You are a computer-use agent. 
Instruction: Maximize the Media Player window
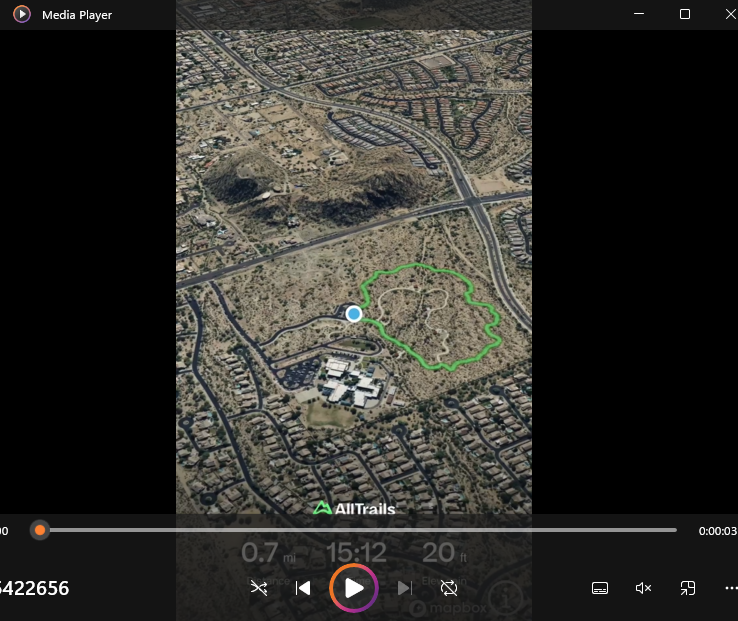[x=685, y=14]
